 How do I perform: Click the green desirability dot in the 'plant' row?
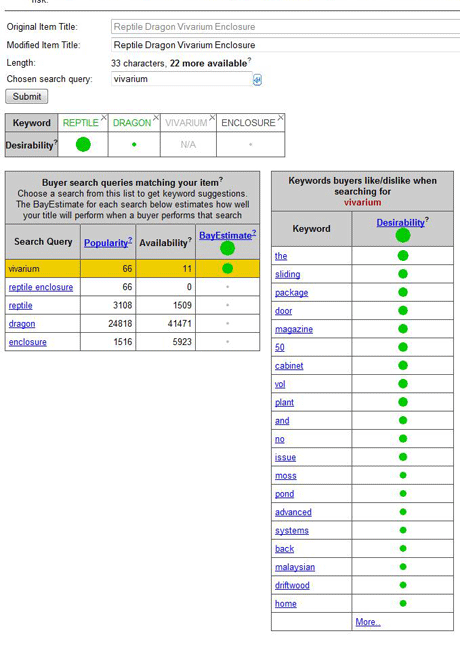403,402
